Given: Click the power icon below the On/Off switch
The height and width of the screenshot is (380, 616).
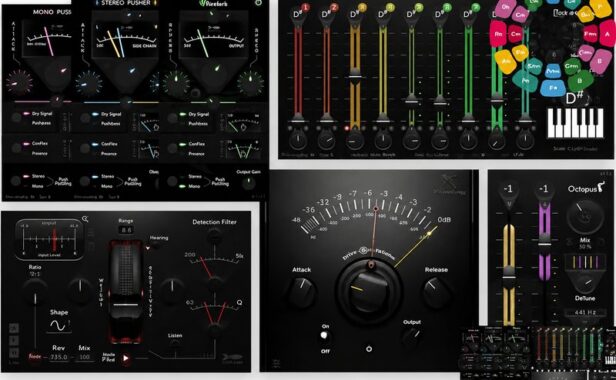Looking at the screenshot, I should pyautogui.click(x=368, y=349).
